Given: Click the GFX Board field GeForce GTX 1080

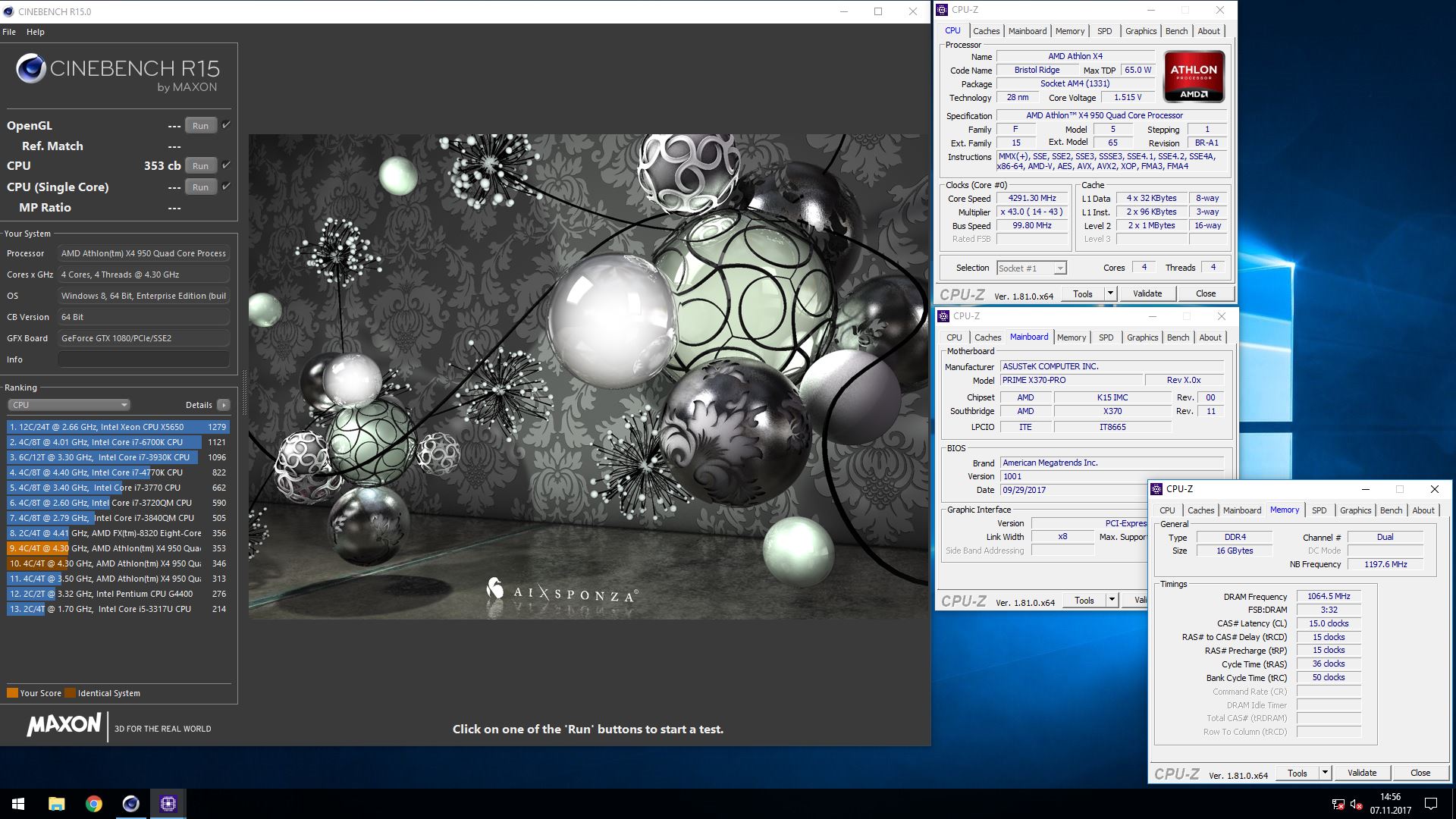Looking at the screenshot, I should [143, 338].
